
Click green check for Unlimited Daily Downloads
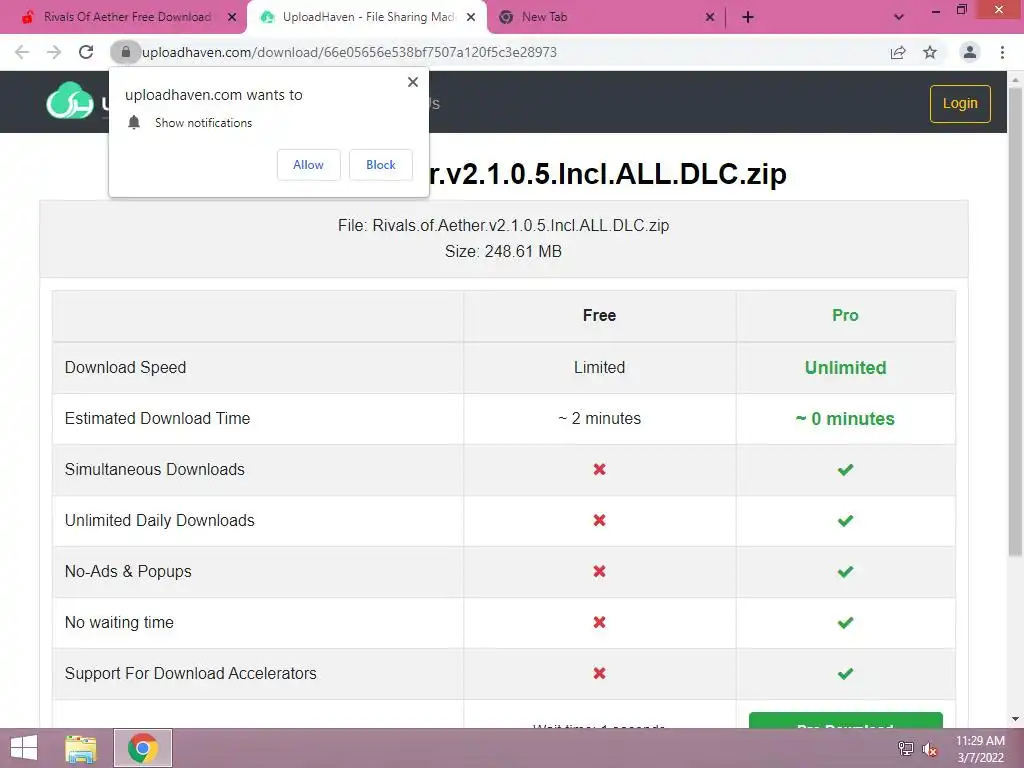click(845, 520)
